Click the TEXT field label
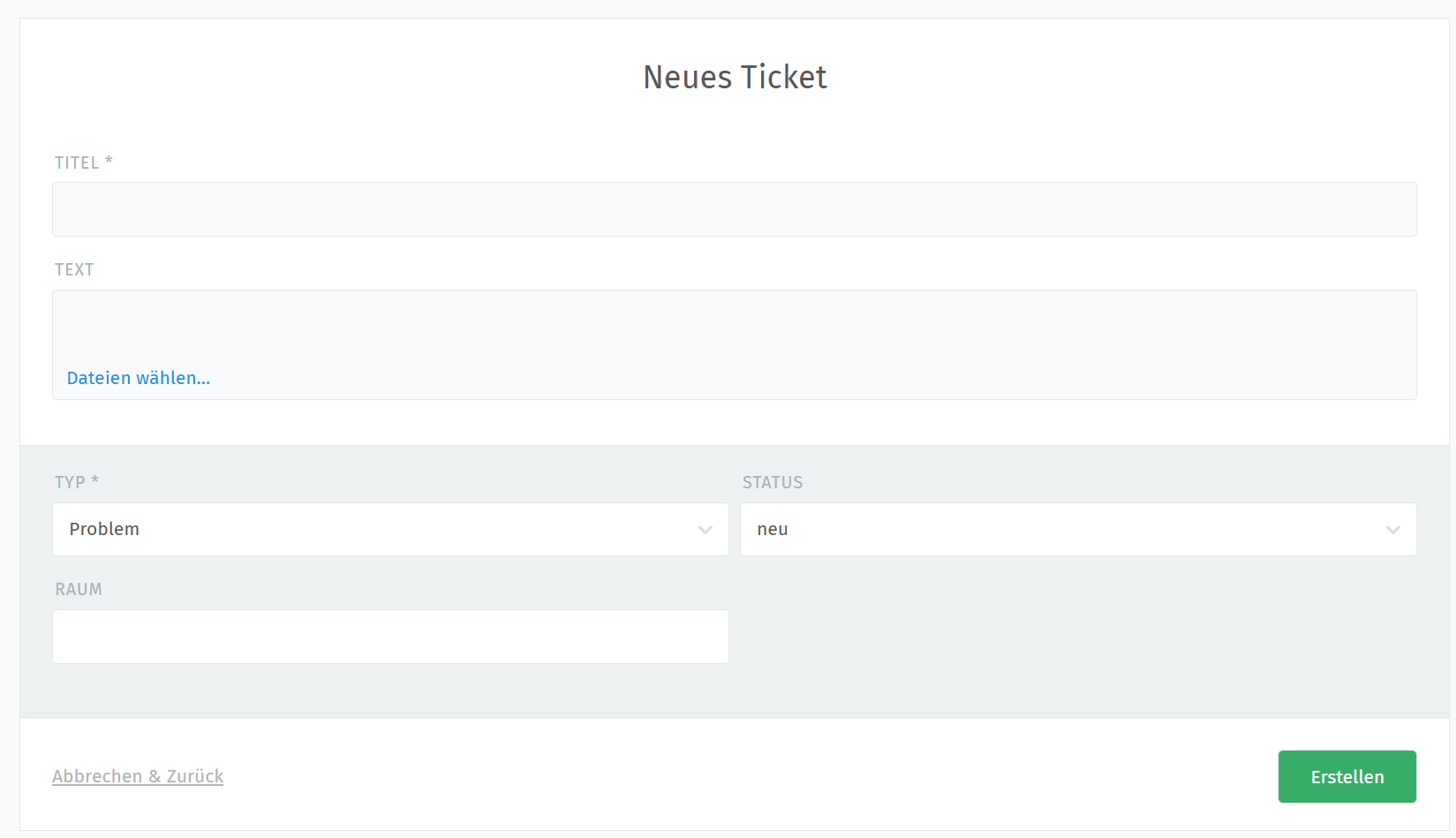The height and width of the screenshot is (838, 1456). (74, 269)
